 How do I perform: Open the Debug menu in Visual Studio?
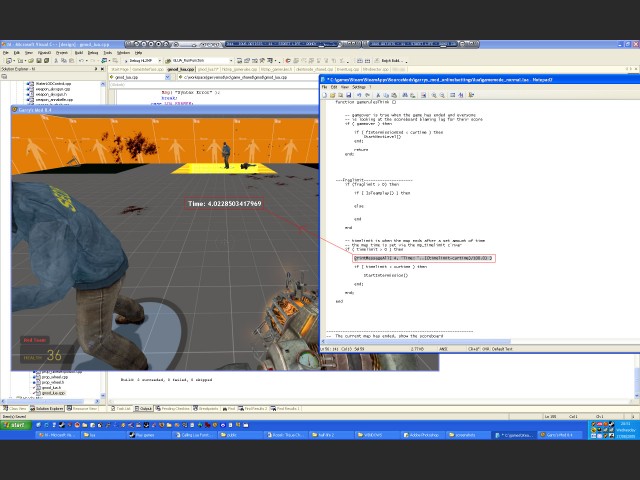tap(93, 53)
